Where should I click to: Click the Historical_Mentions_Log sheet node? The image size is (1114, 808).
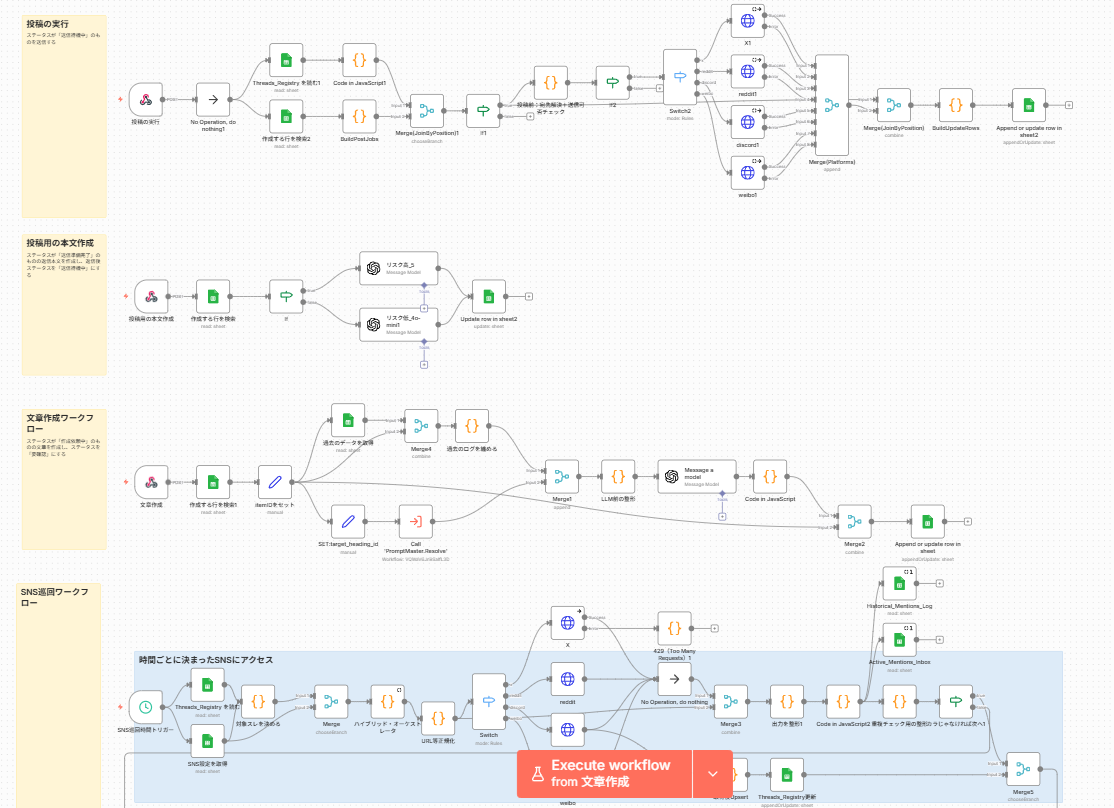[x=899, y=582]
